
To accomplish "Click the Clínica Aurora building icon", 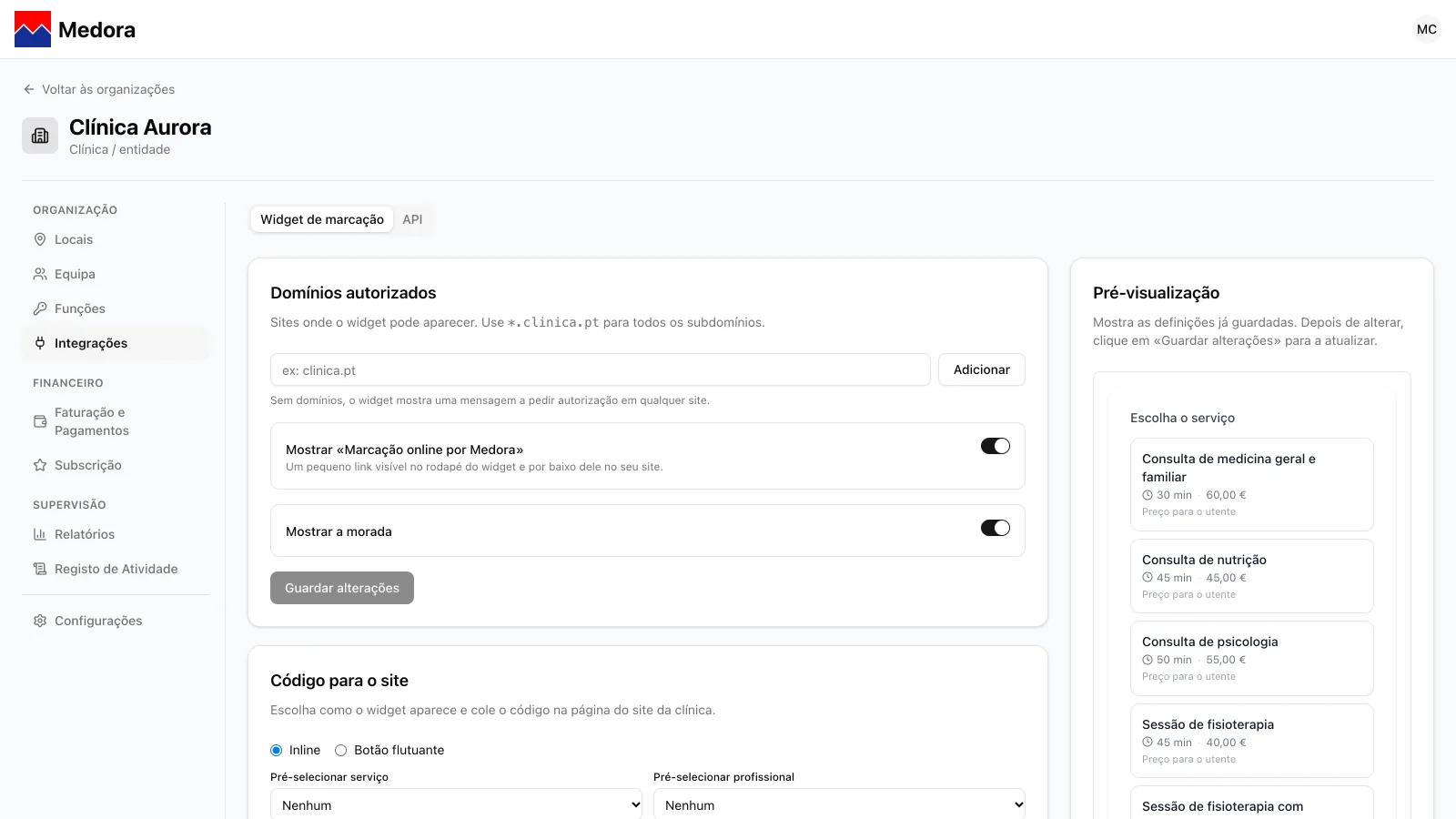I will (x=40, y=136).
